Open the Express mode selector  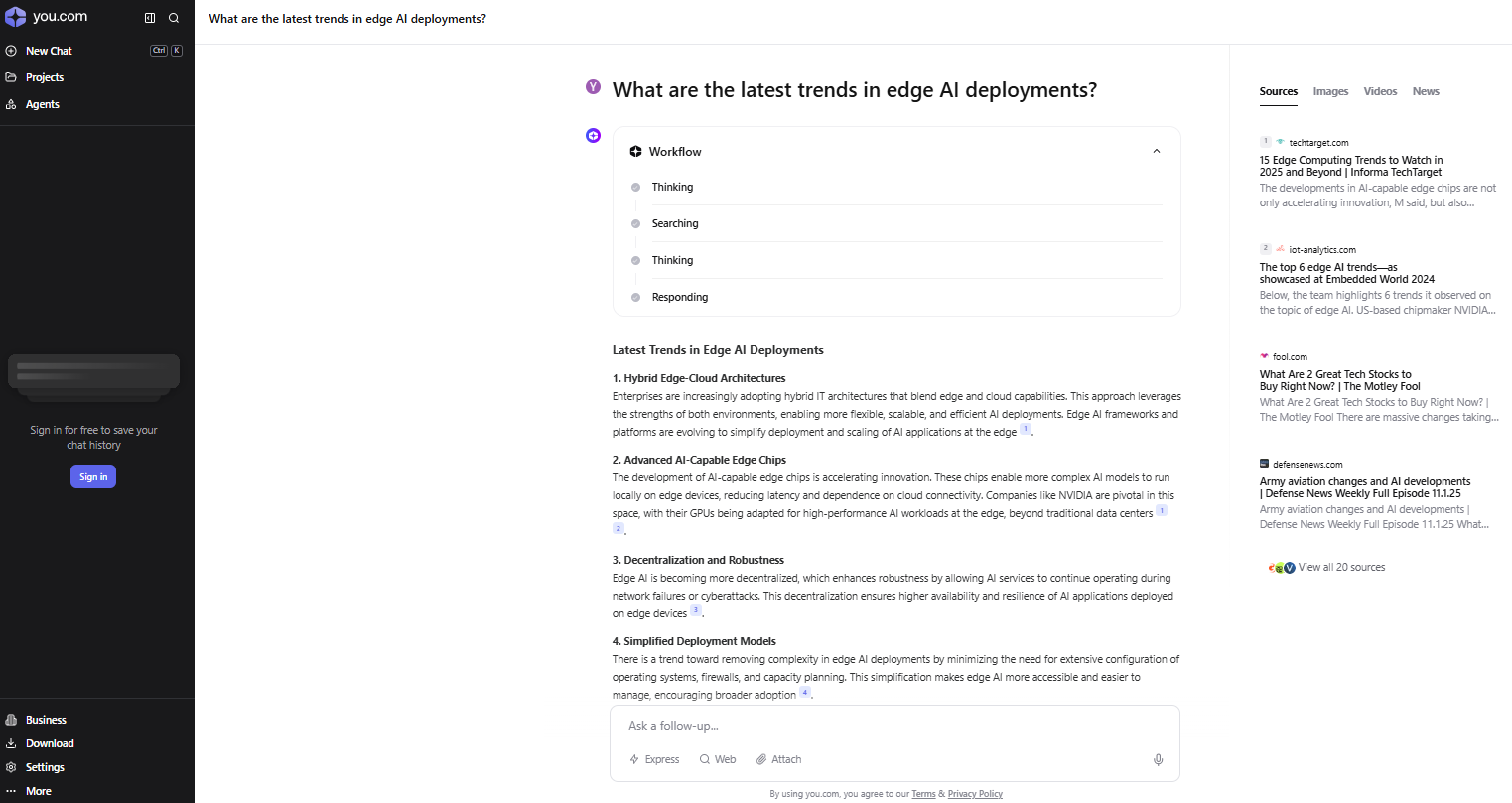654,759
